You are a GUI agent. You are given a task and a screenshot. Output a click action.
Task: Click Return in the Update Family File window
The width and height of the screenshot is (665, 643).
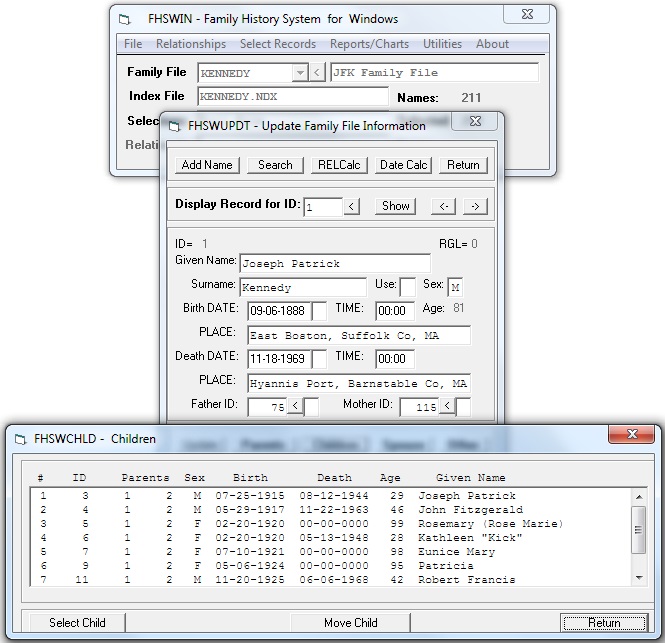tap(463, 165)
